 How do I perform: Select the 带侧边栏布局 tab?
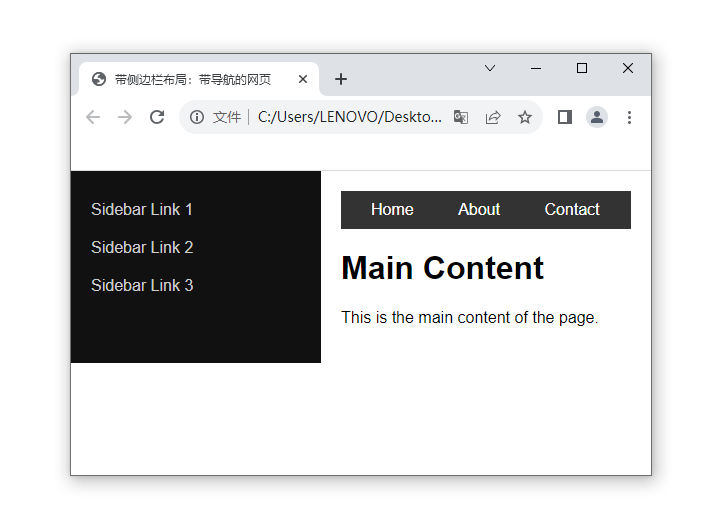click(199, 79)
